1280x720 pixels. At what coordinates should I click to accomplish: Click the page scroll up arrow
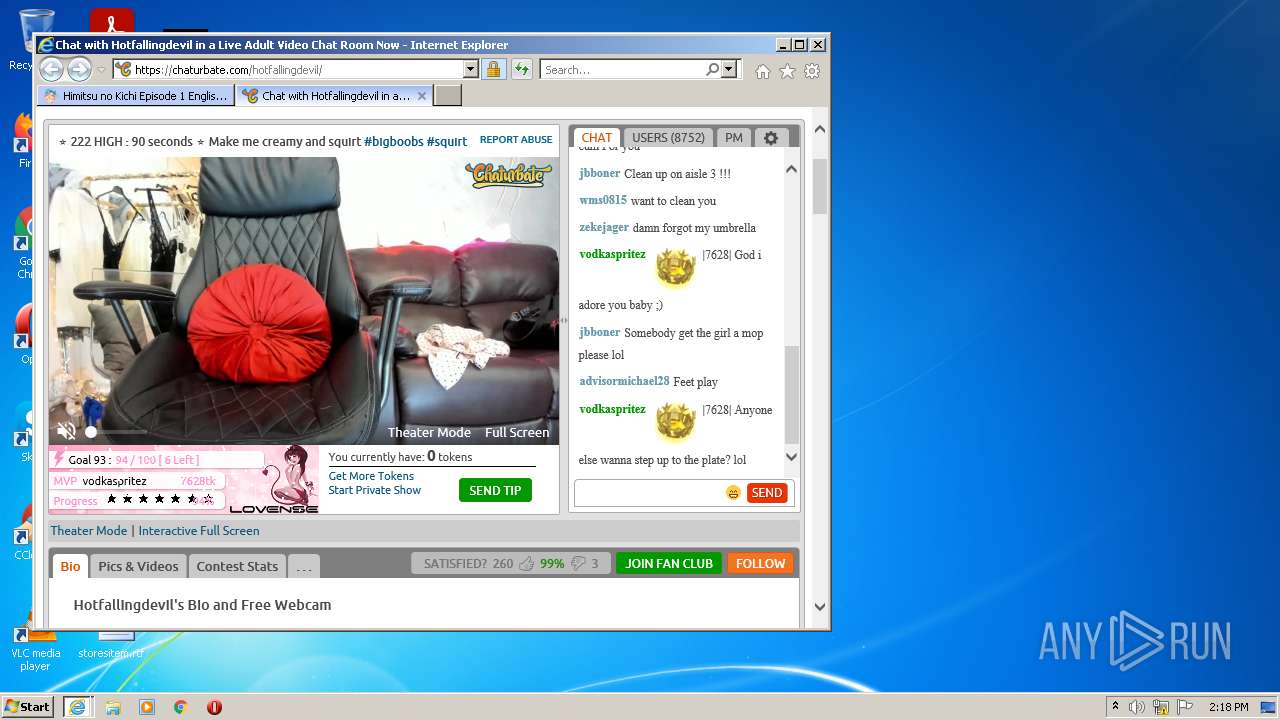pyautogui.click(x=820, y=129)
